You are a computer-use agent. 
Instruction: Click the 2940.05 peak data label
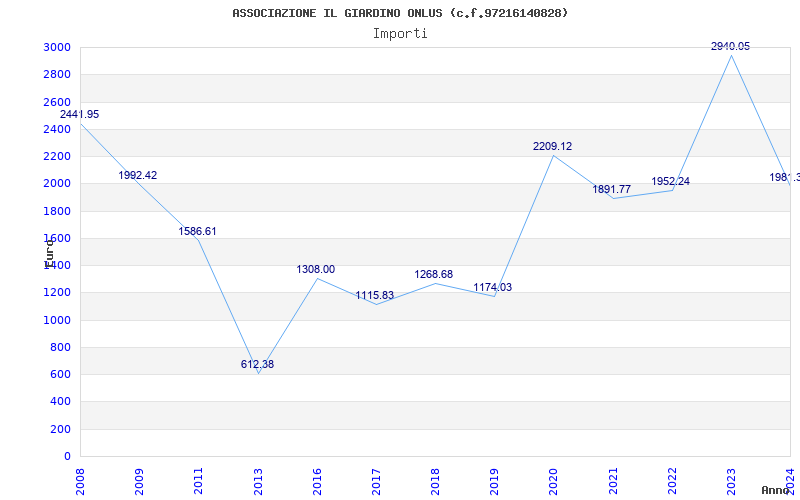click(x=731, y=46)
